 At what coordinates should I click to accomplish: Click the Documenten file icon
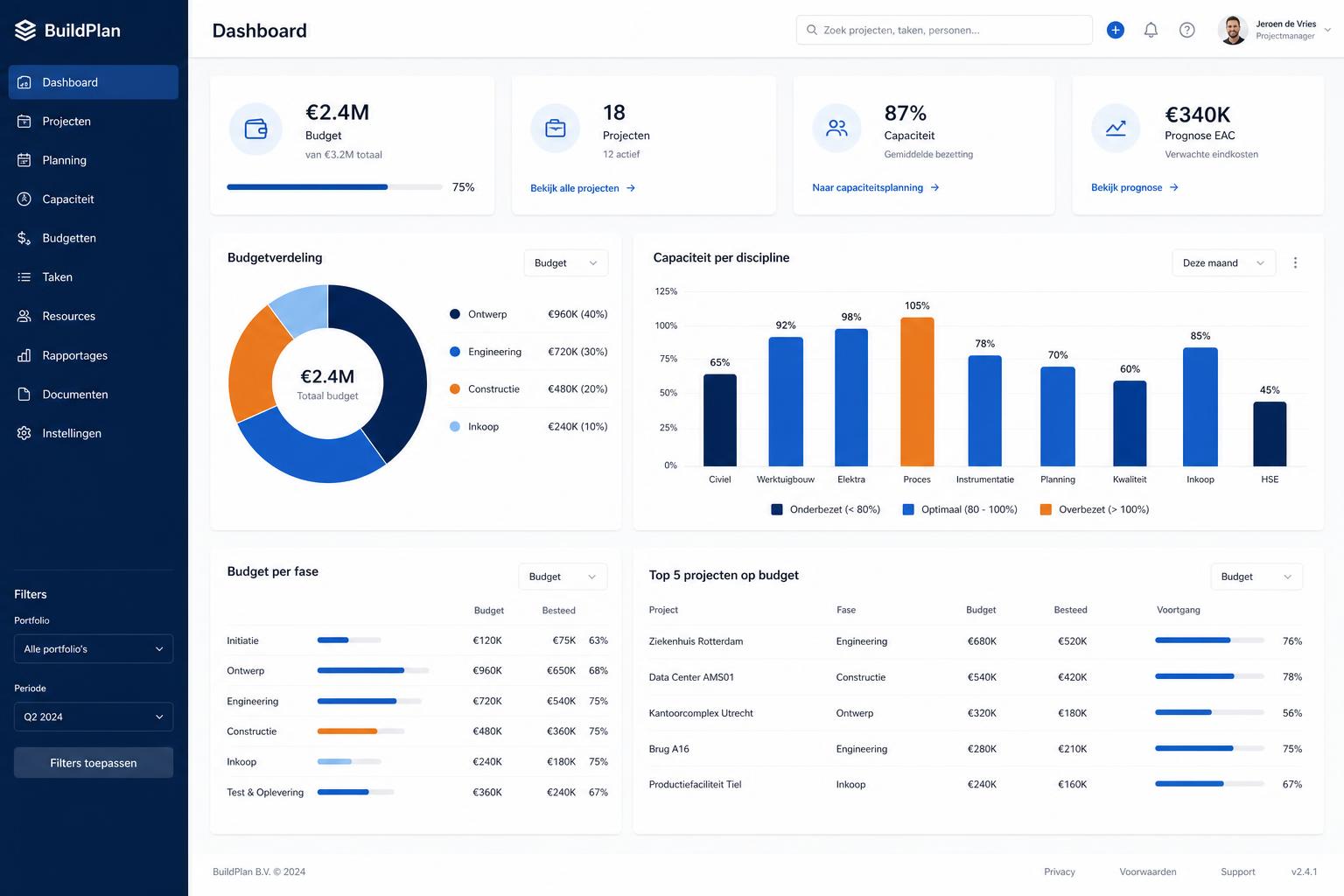tap(24, 394)
